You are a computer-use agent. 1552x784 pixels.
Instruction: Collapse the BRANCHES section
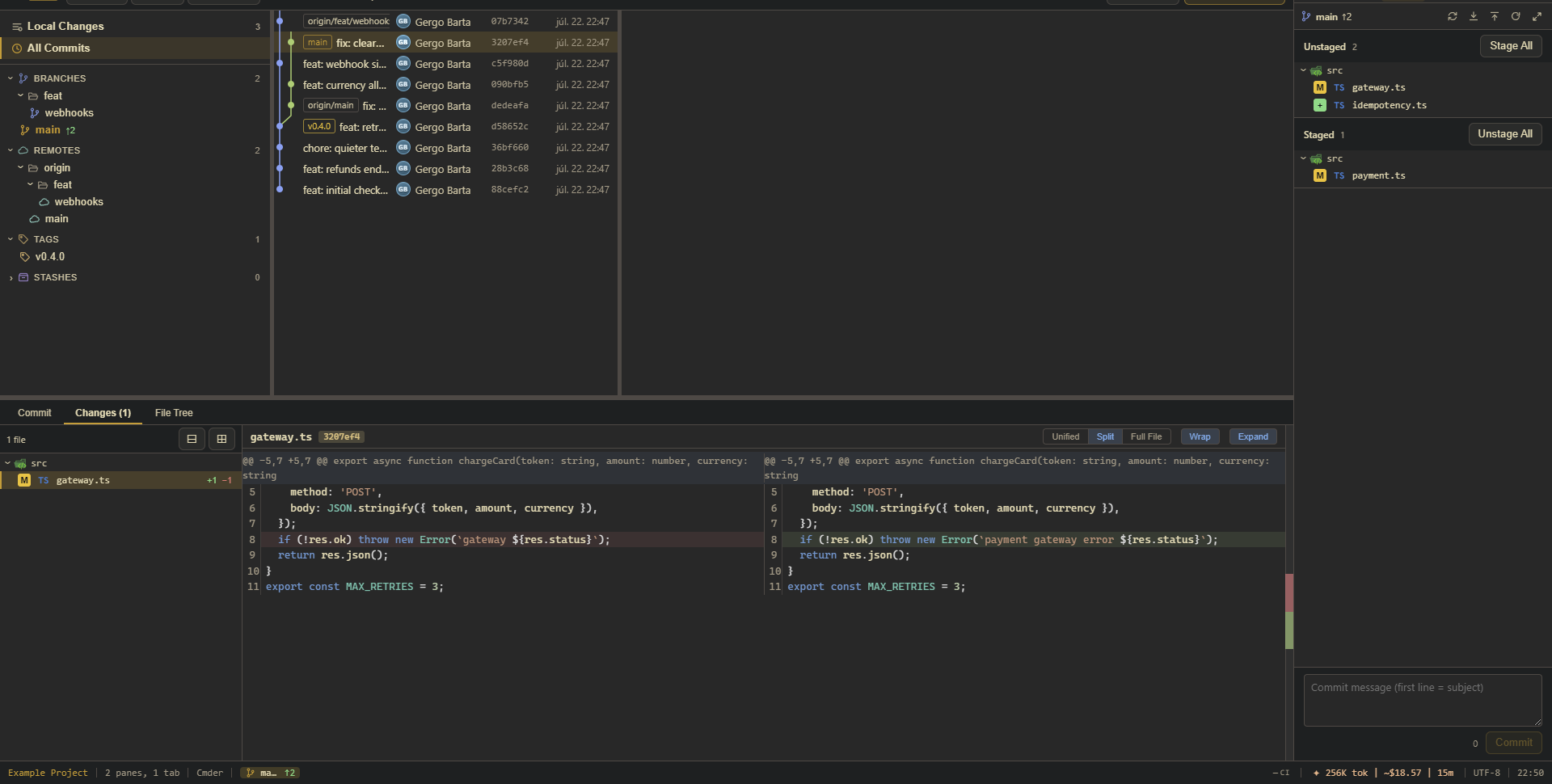(x=11, y=78)
